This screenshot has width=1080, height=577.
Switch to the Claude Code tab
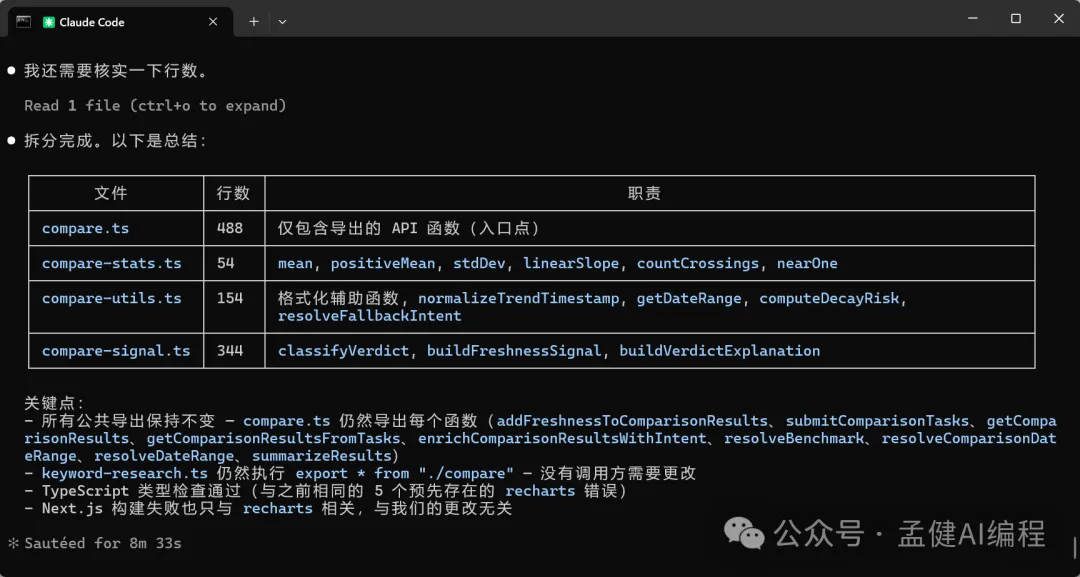(92, 22)
